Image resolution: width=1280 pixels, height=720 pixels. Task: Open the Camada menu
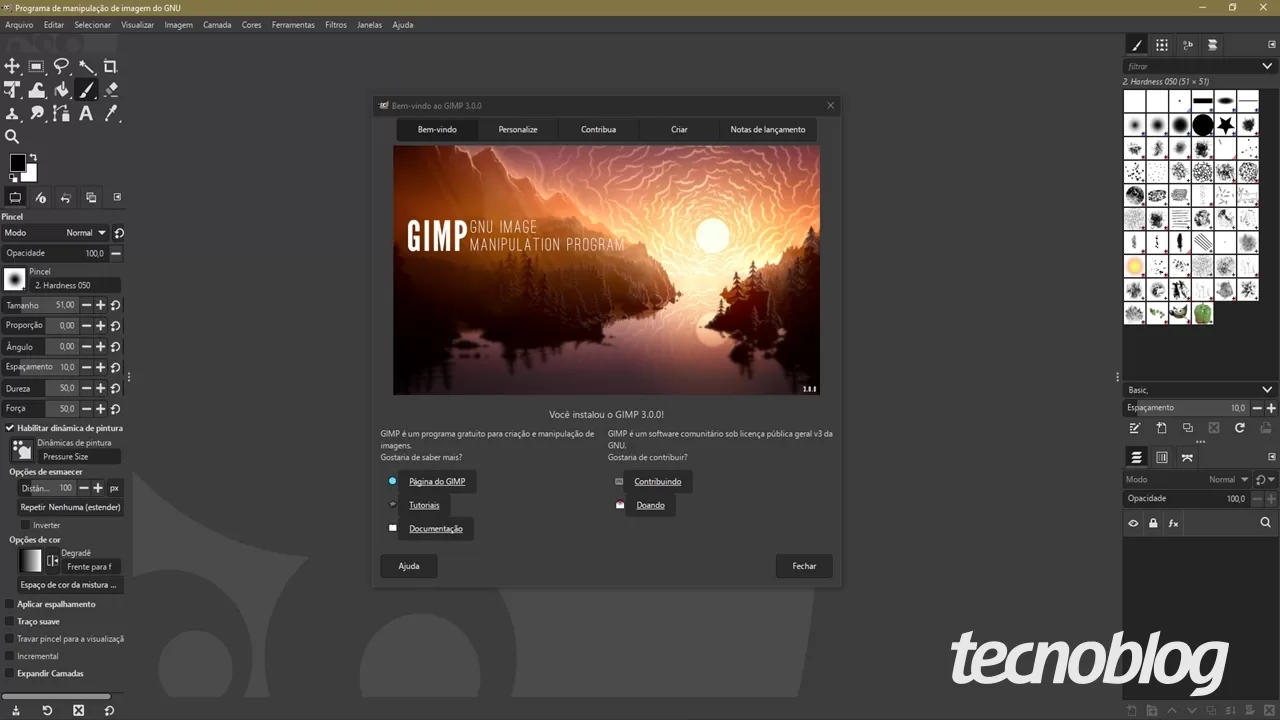(x=217, y=25)
